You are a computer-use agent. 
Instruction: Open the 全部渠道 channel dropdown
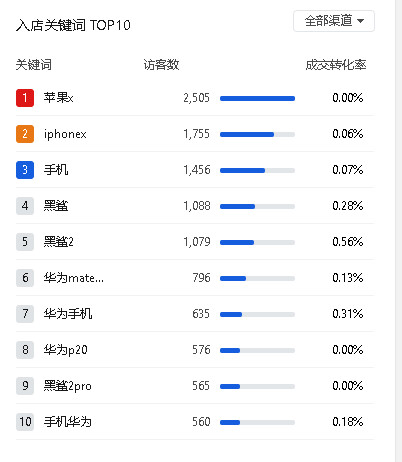coord(334,21)
